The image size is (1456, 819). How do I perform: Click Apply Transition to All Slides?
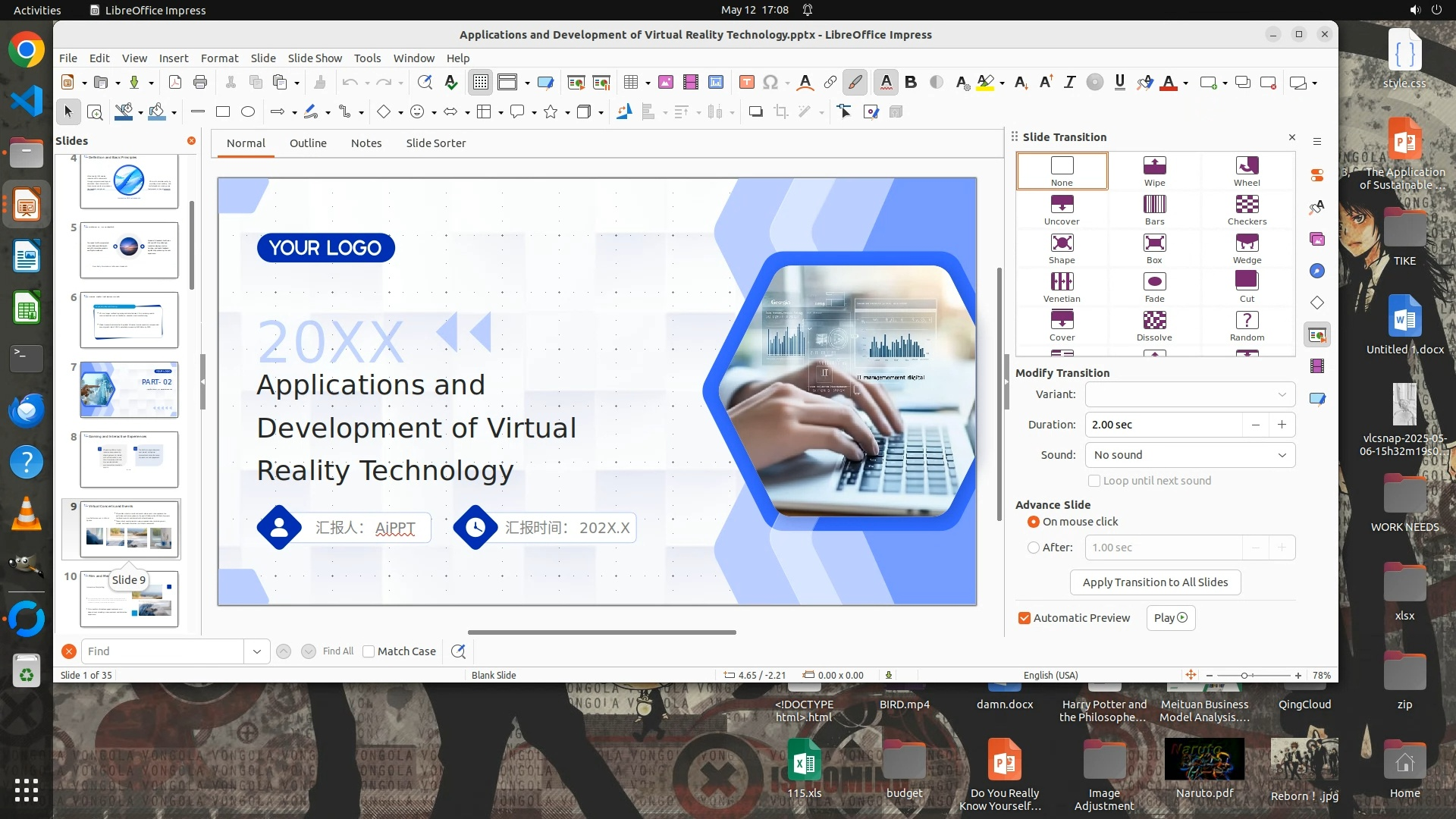point(1155,582)
